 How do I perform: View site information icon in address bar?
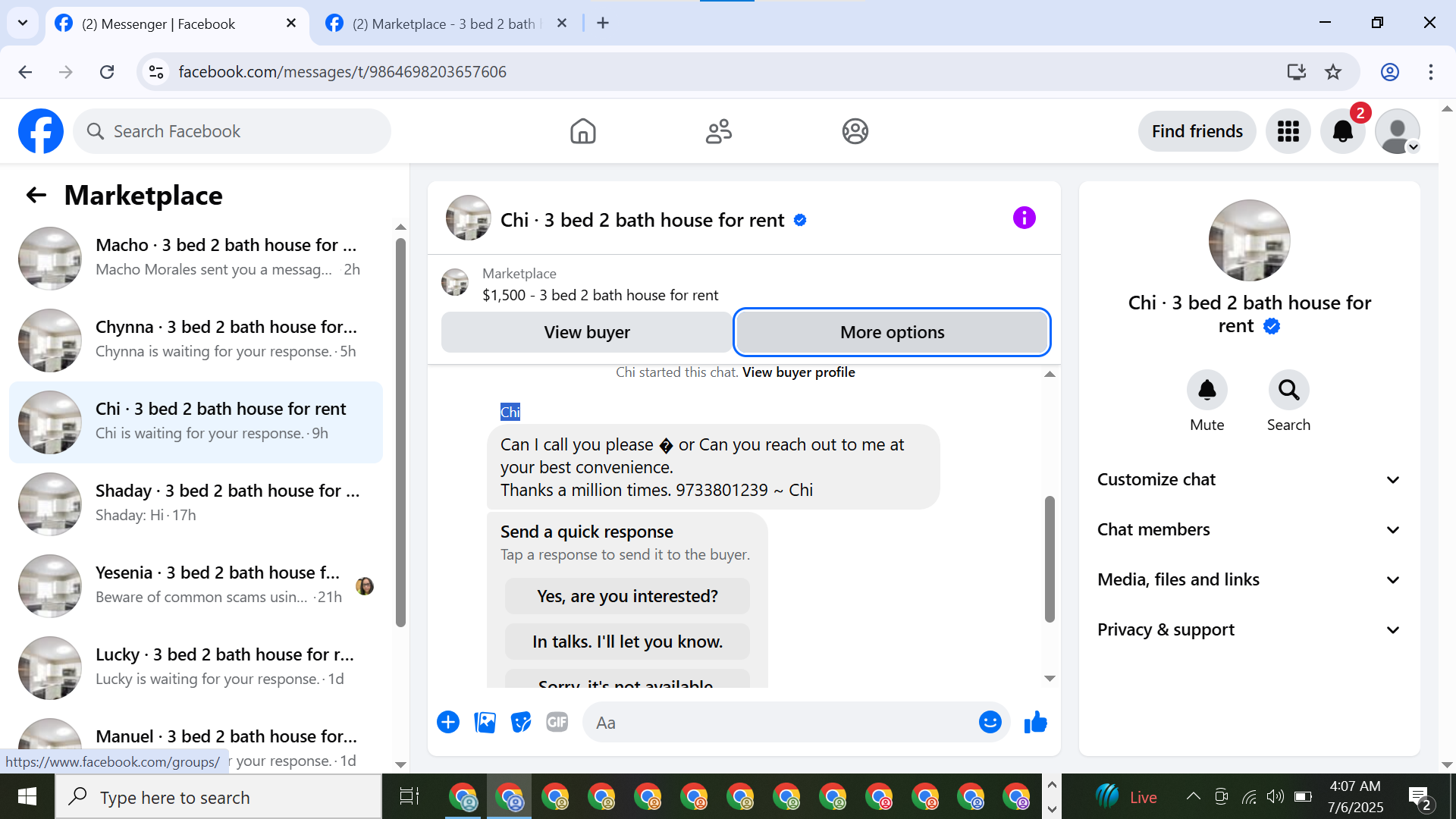[156, 72]
